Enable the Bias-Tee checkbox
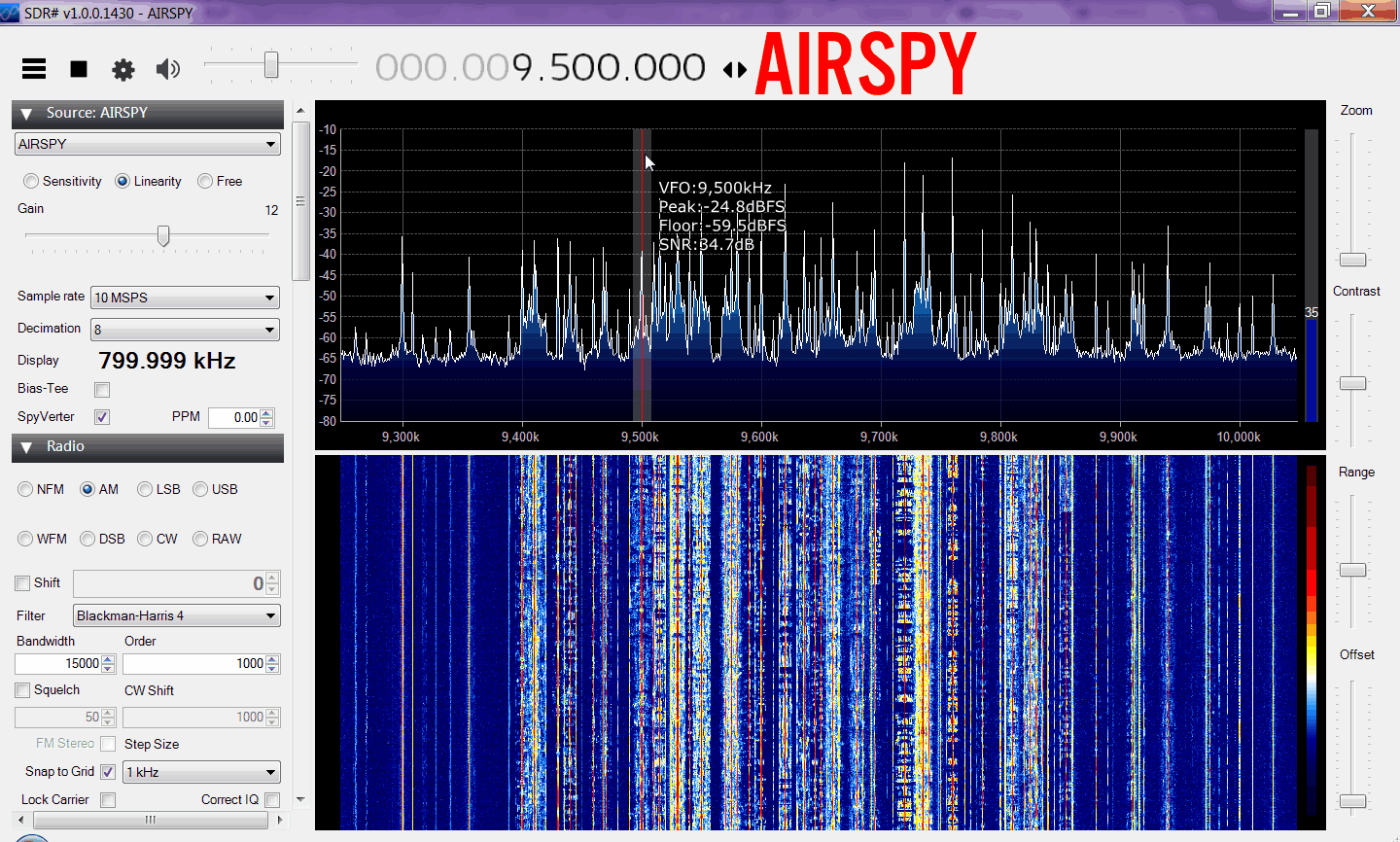The height and width of the screenshot is (842, 1400). pyautogui.click(x=102, y=390)
